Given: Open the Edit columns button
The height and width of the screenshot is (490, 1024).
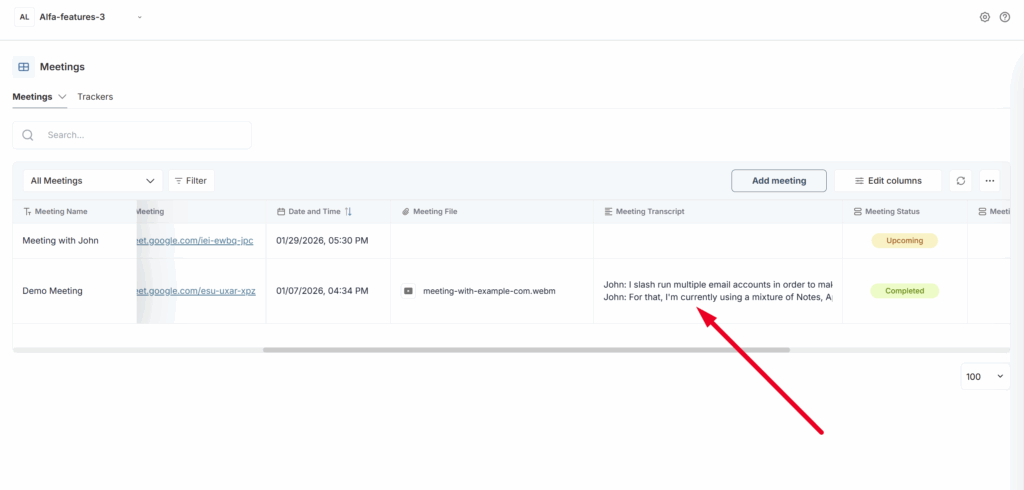Looking at the screenshot, I should [887, 181].
